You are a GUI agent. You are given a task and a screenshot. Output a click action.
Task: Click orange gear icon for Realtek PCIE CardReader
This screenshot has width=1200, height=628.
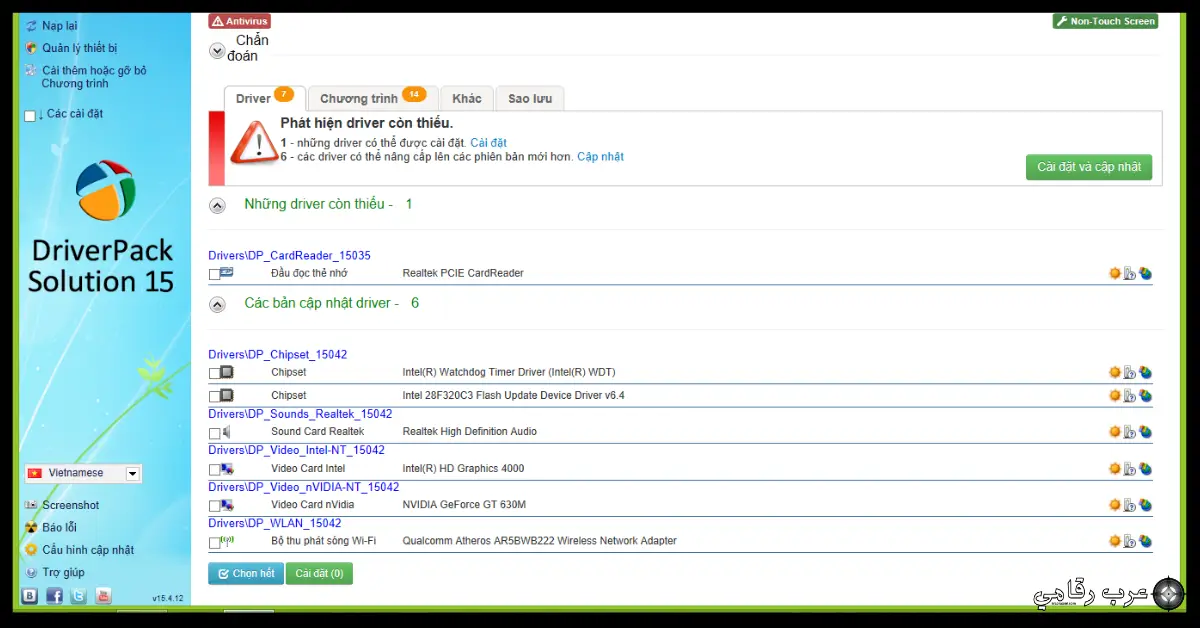click(1115, 273)
